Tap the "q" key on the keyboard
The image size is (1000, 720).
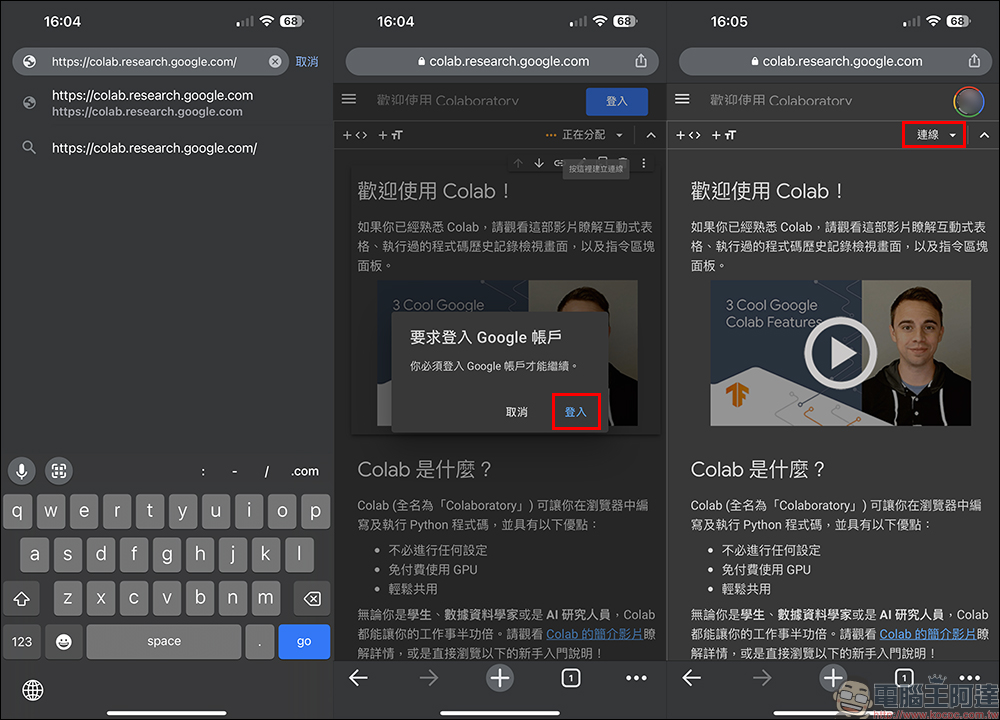(17, 511)
